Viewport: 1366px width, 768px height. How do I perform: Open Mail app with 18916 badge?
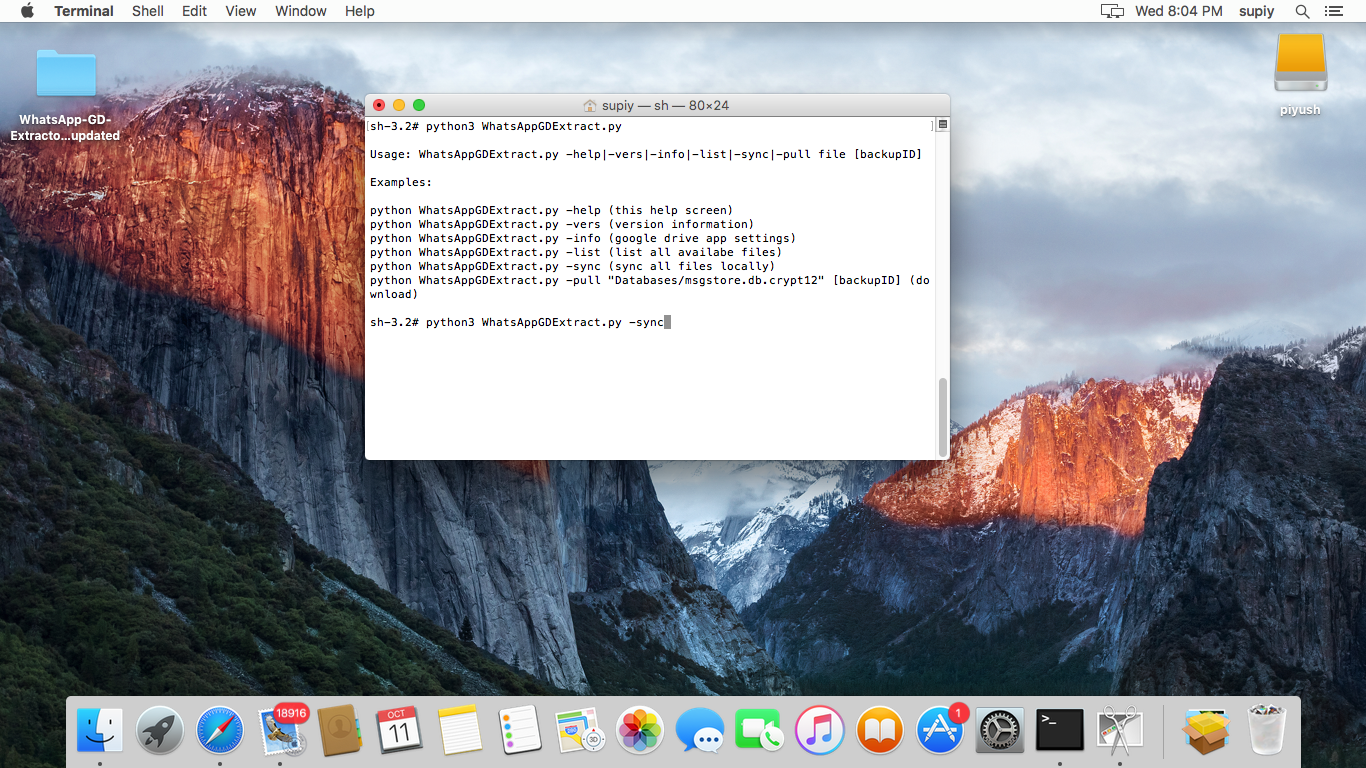point(281,730)
